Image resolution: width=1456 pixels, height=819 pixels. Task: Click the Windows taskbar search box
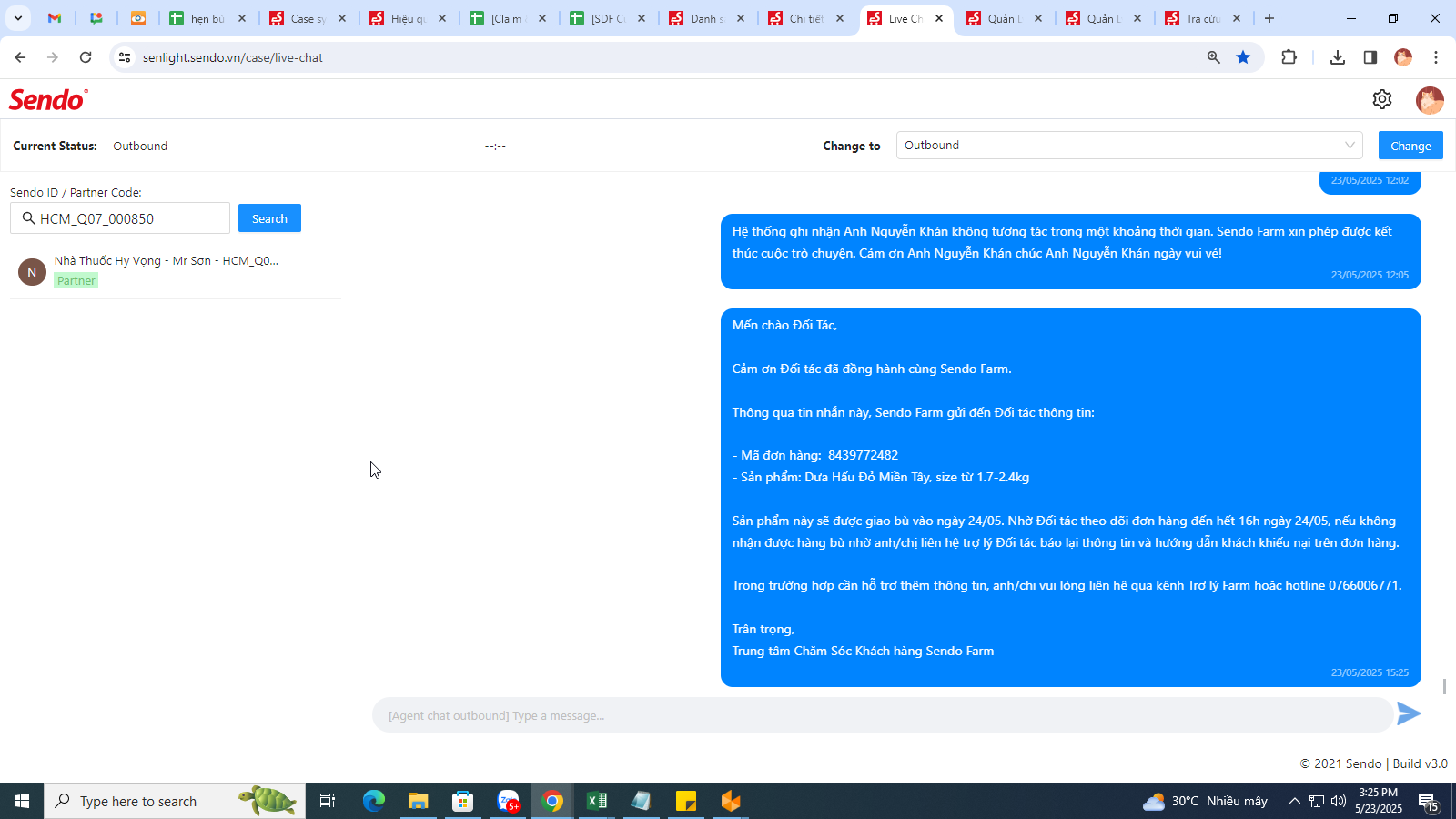175,801
